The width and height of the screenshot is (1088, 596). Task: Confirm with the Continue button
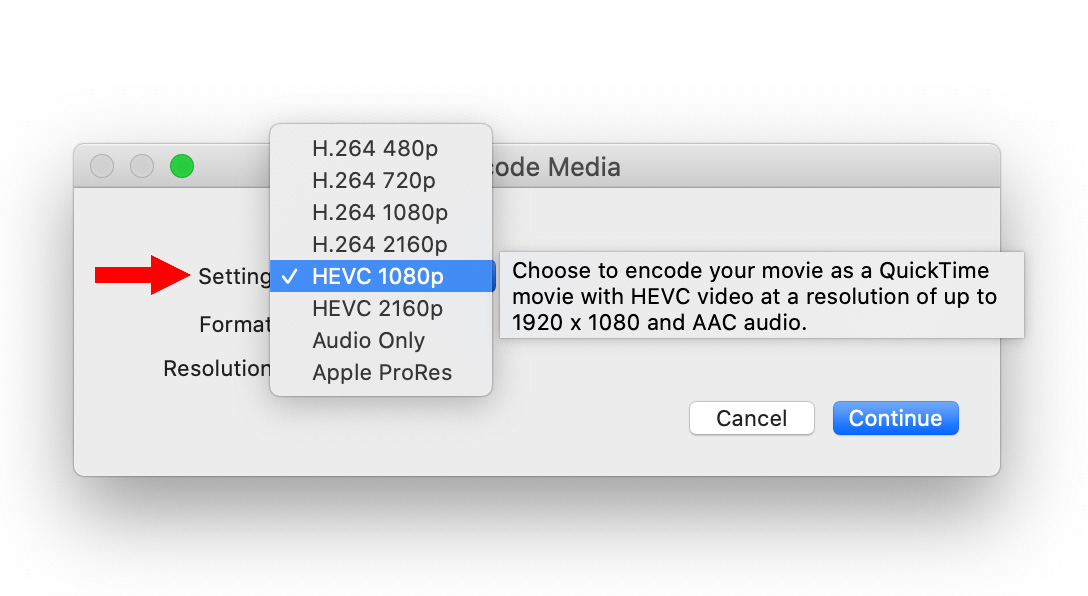896,418
